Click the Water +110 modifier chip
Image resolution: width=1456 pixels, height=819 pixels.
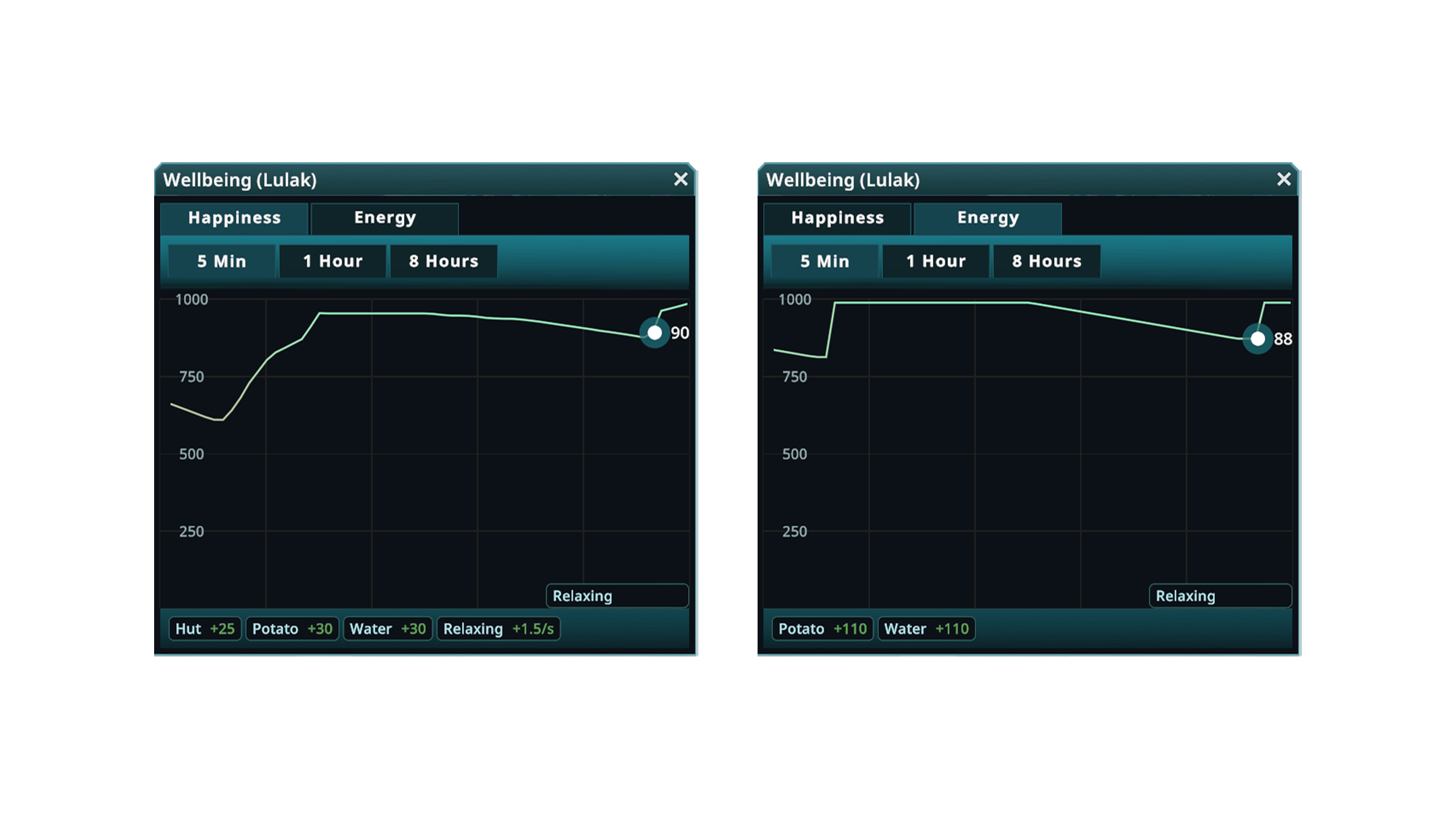pos(926,628)
